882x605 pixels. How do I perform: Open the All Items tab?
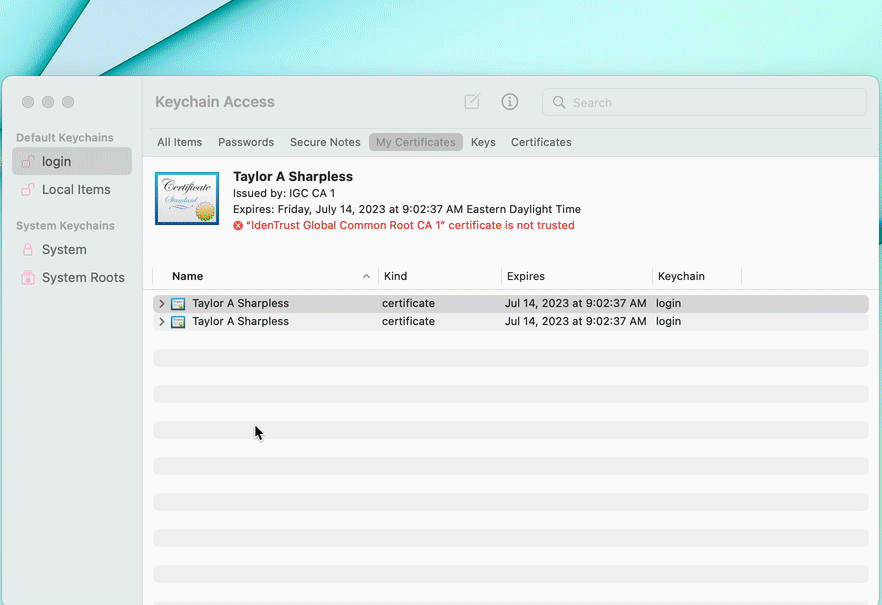pyautogui.click(x=179, y=142)
